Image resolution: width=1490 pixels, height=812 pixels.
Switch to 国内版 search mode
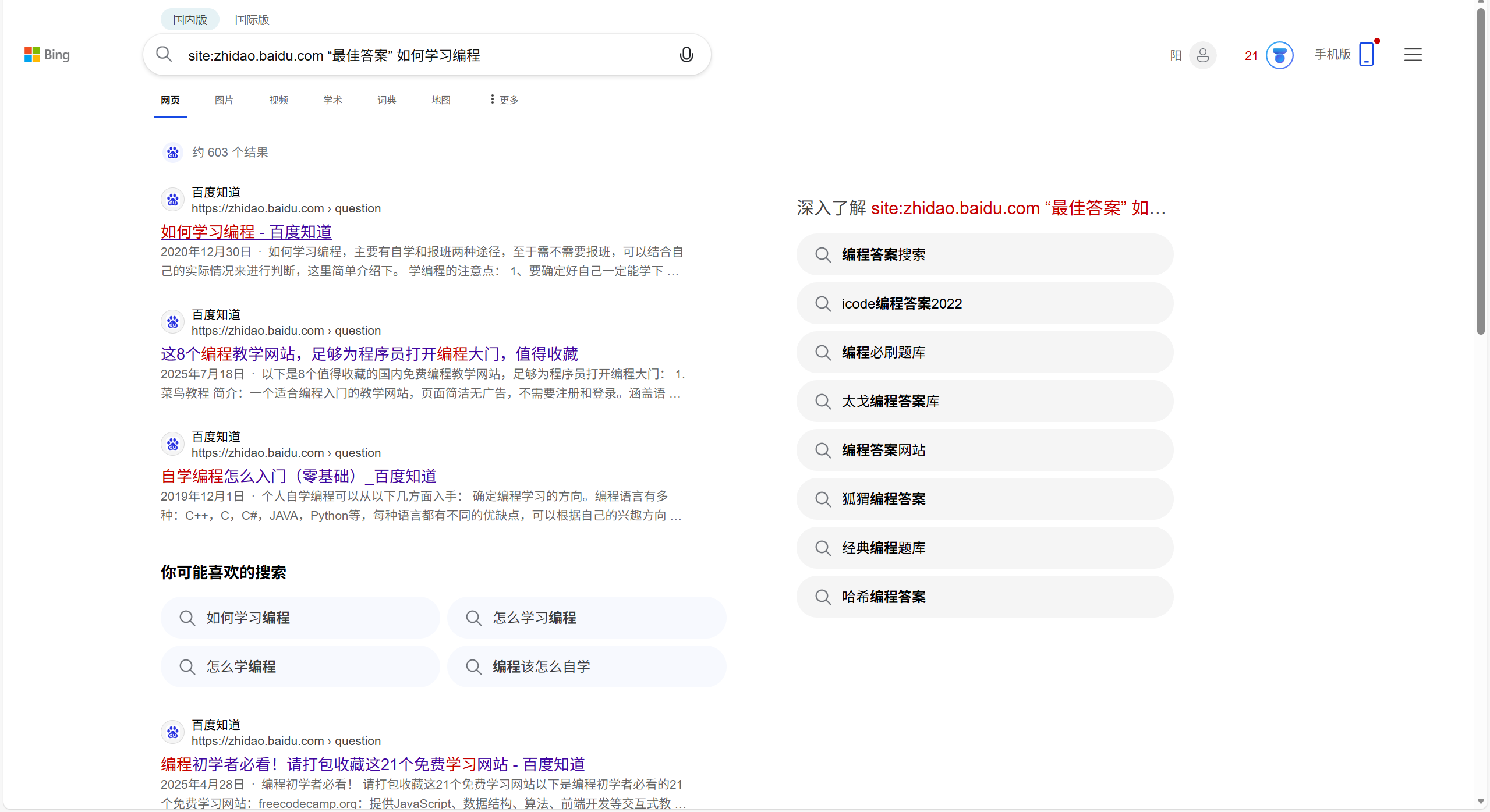190,20
